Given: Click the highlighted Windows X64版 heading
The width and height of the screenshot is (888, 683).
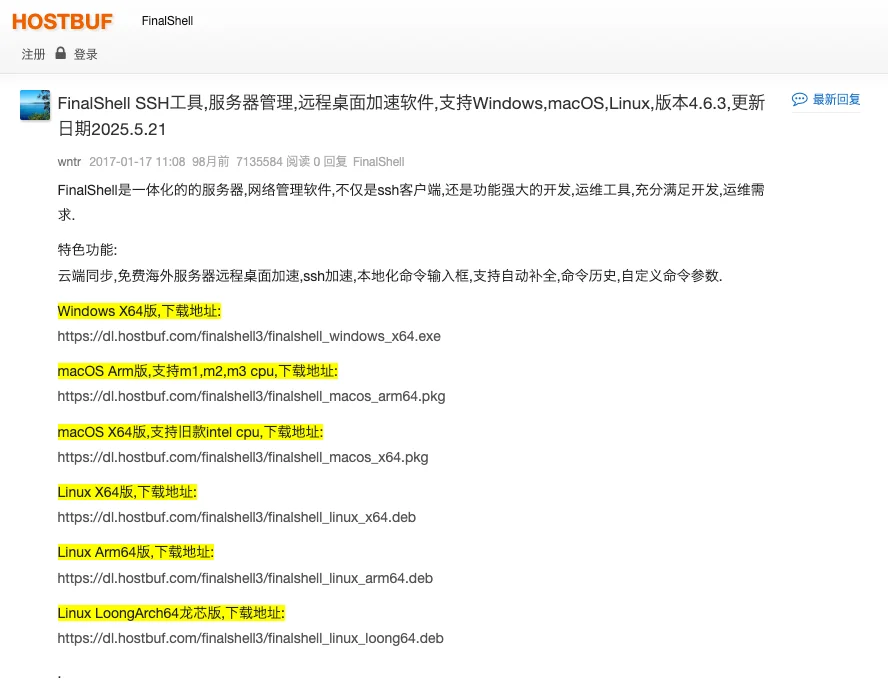Looking at the screenshot, I should [139, 311].
